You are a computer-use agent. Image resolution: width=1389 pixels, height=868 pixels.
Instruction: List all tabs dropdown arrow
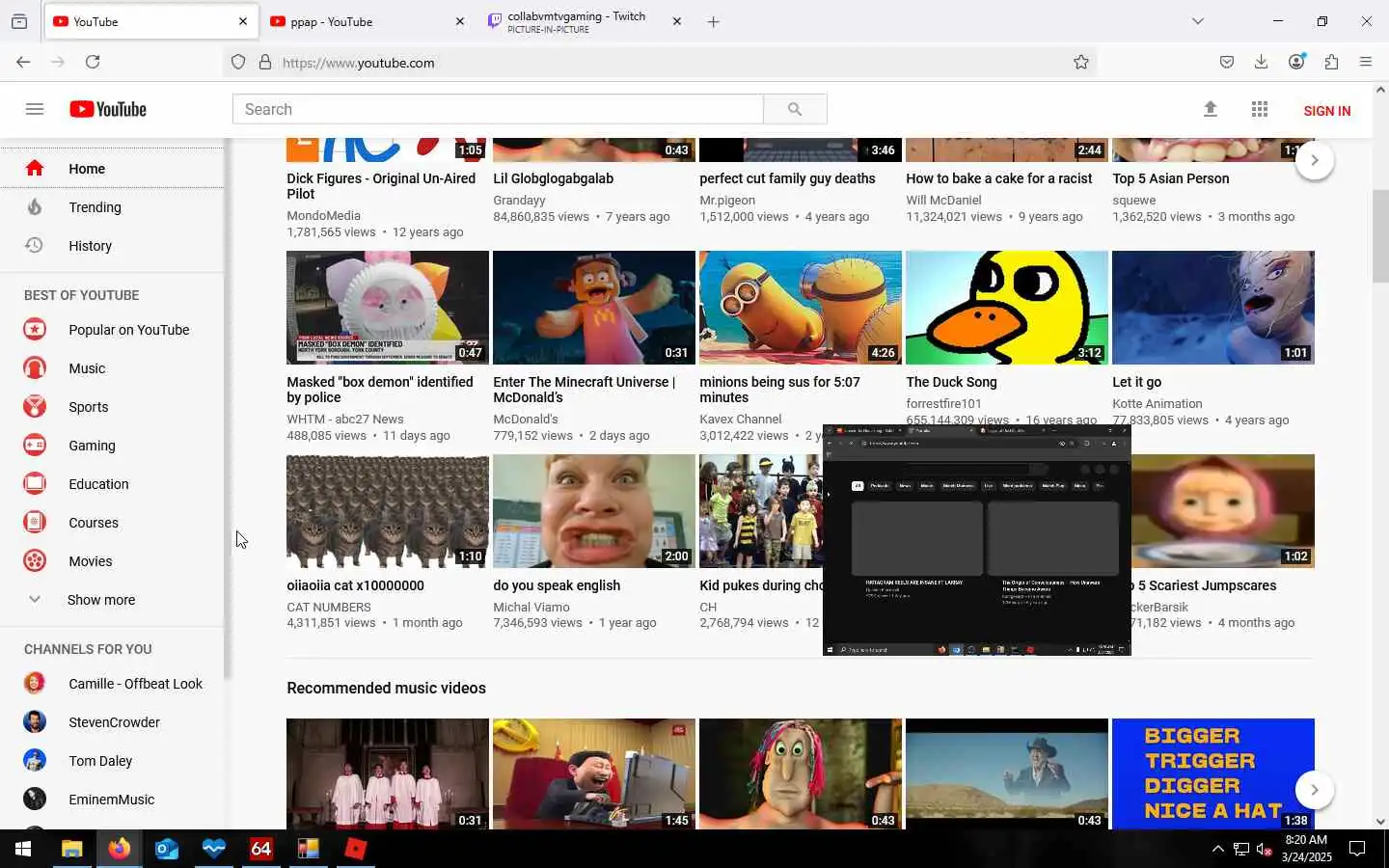(1198, 21)
